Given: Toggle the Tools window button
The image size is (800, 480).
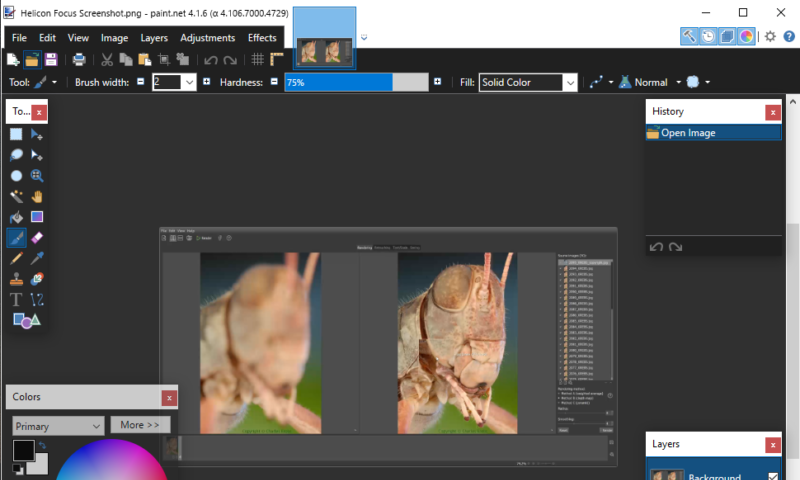Looking at the screenshot, I should click(x=689, y=36).
